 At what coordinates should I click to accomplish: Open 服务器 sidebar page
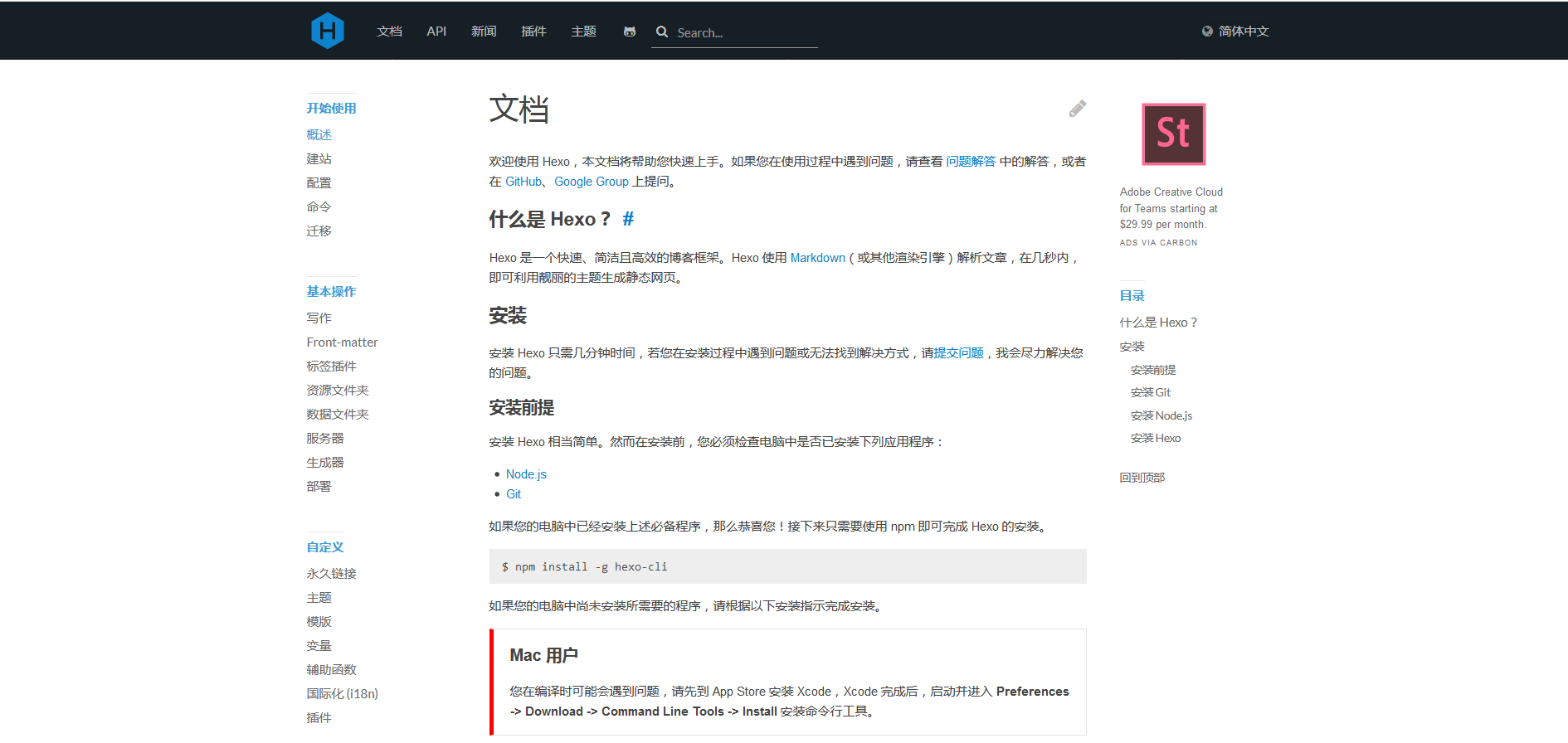click(325, 438)
